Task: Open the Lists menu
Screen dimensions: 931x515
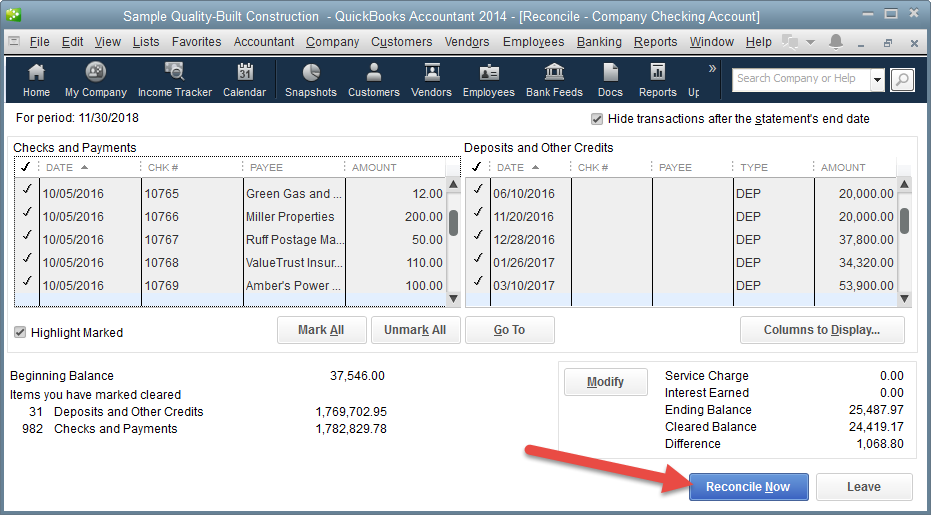Action: pyautogui.click(x=146, y=42)
